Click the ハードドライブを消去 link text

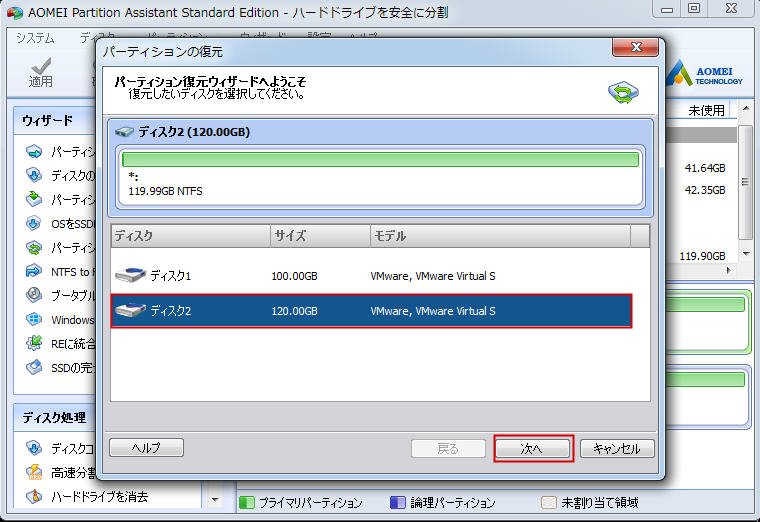(x=99, y=496)
